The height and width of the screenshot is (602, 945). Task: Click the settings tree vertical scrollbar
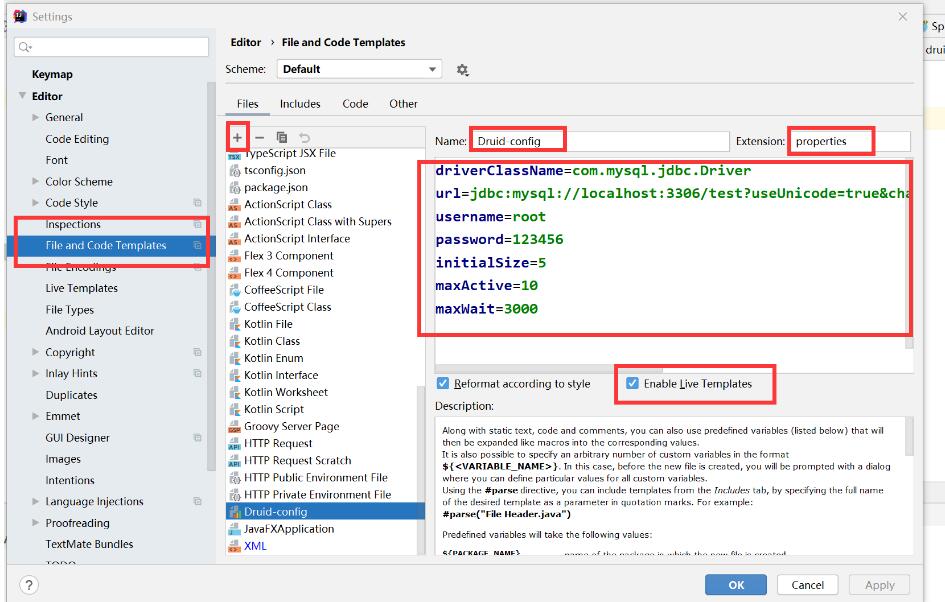point(211,276)
